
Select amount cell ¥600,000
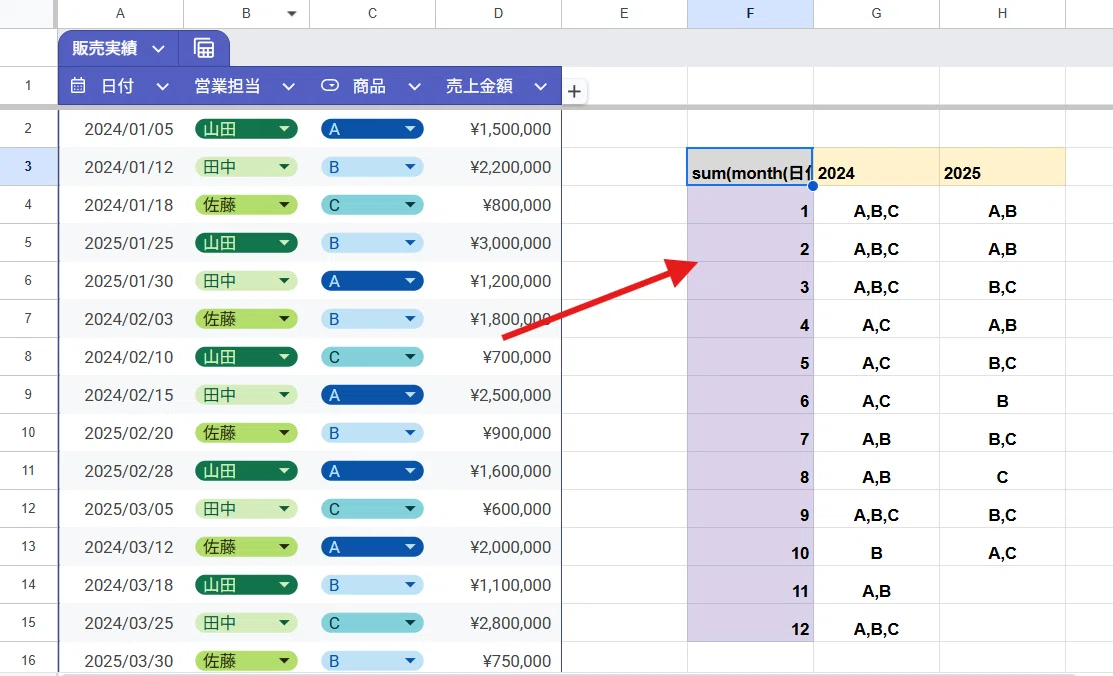pos(498,509)
